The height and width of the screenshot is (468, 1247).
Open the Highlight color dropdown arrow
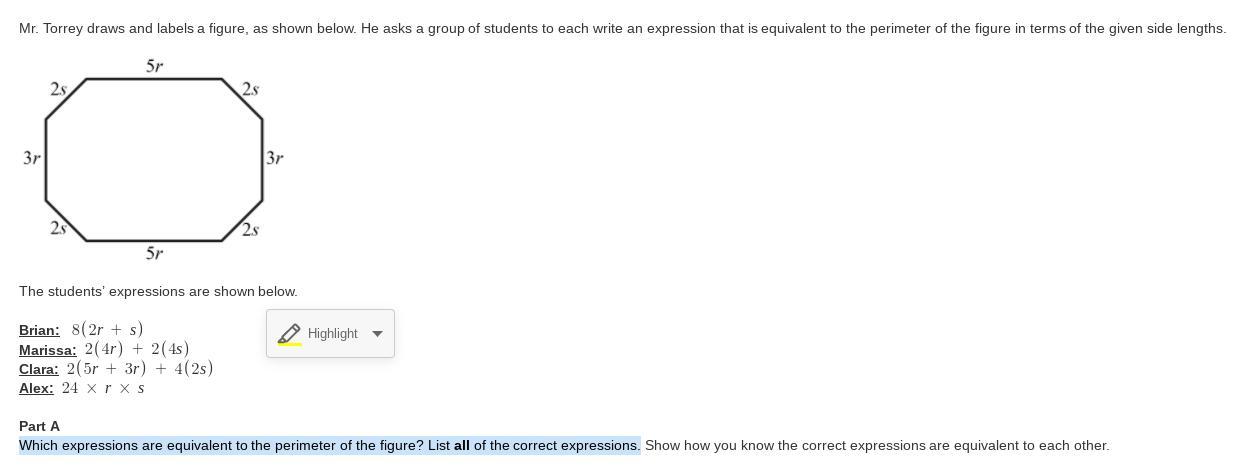point(377,334)
